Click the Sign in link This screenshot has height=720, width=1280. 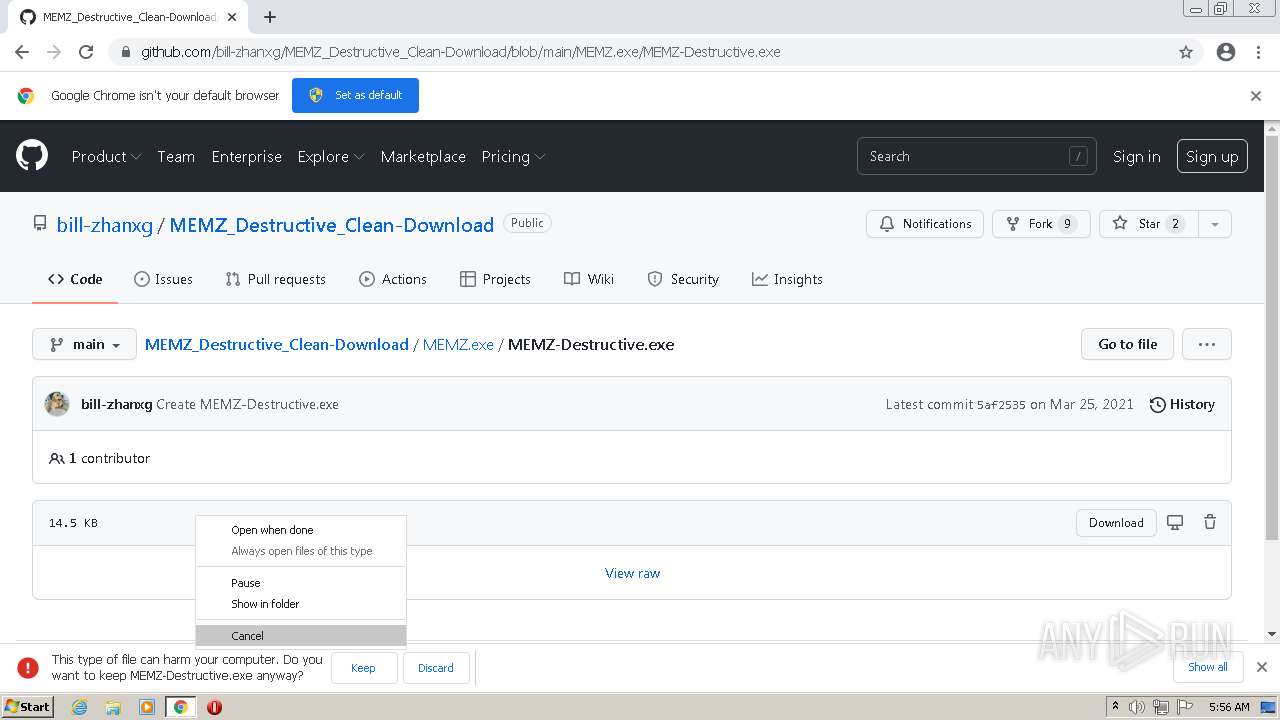[x=1137, y=156]
